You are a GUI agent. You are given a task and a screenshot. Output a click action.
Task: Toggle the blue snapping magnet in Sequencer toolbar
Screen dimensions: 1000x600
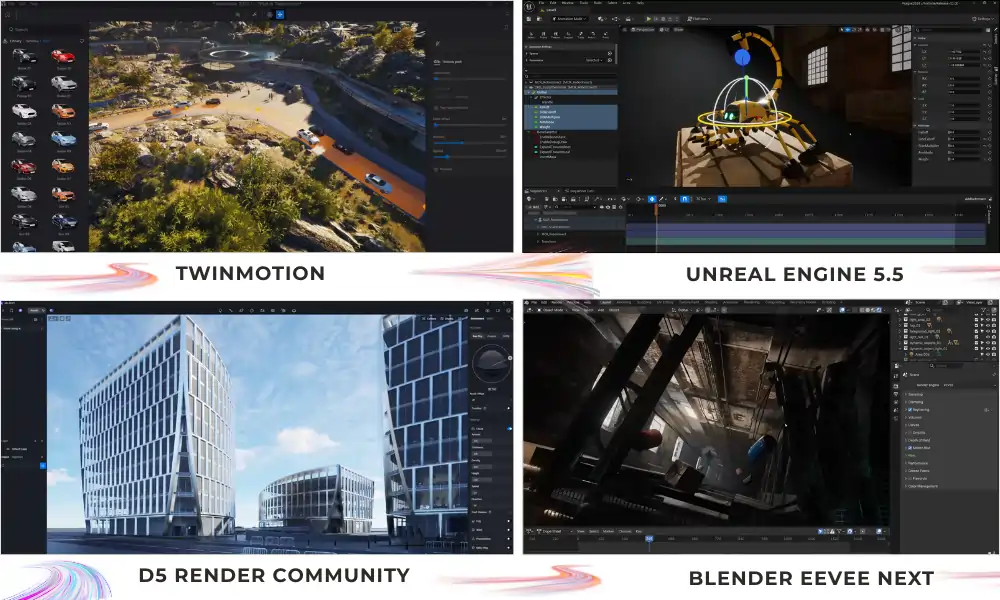point(684,199)
